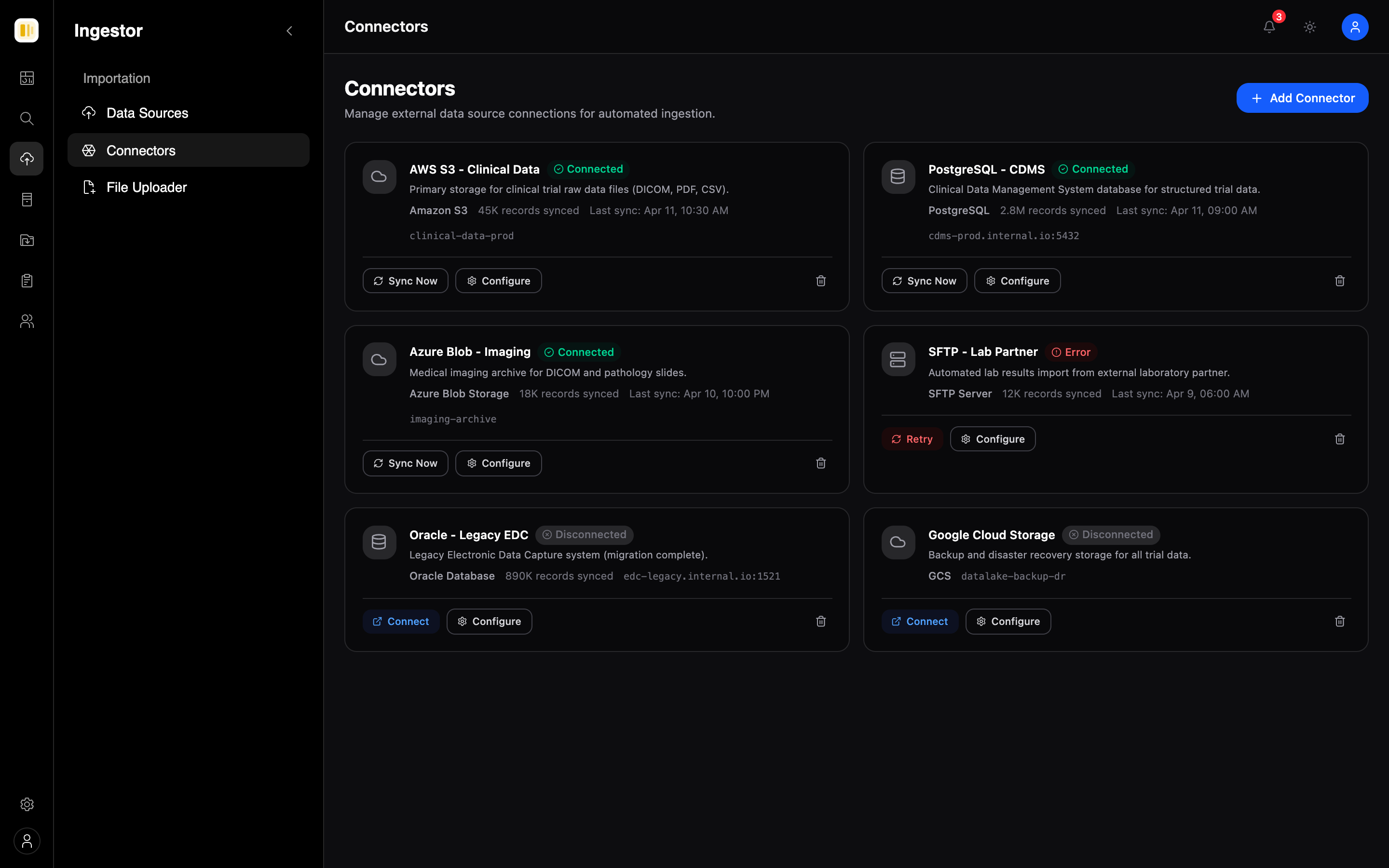Viewport: 1389px width, 868px height.
Task: Click Sync Now on AWS S3 - Clinical Data
Action: point(405,281)
